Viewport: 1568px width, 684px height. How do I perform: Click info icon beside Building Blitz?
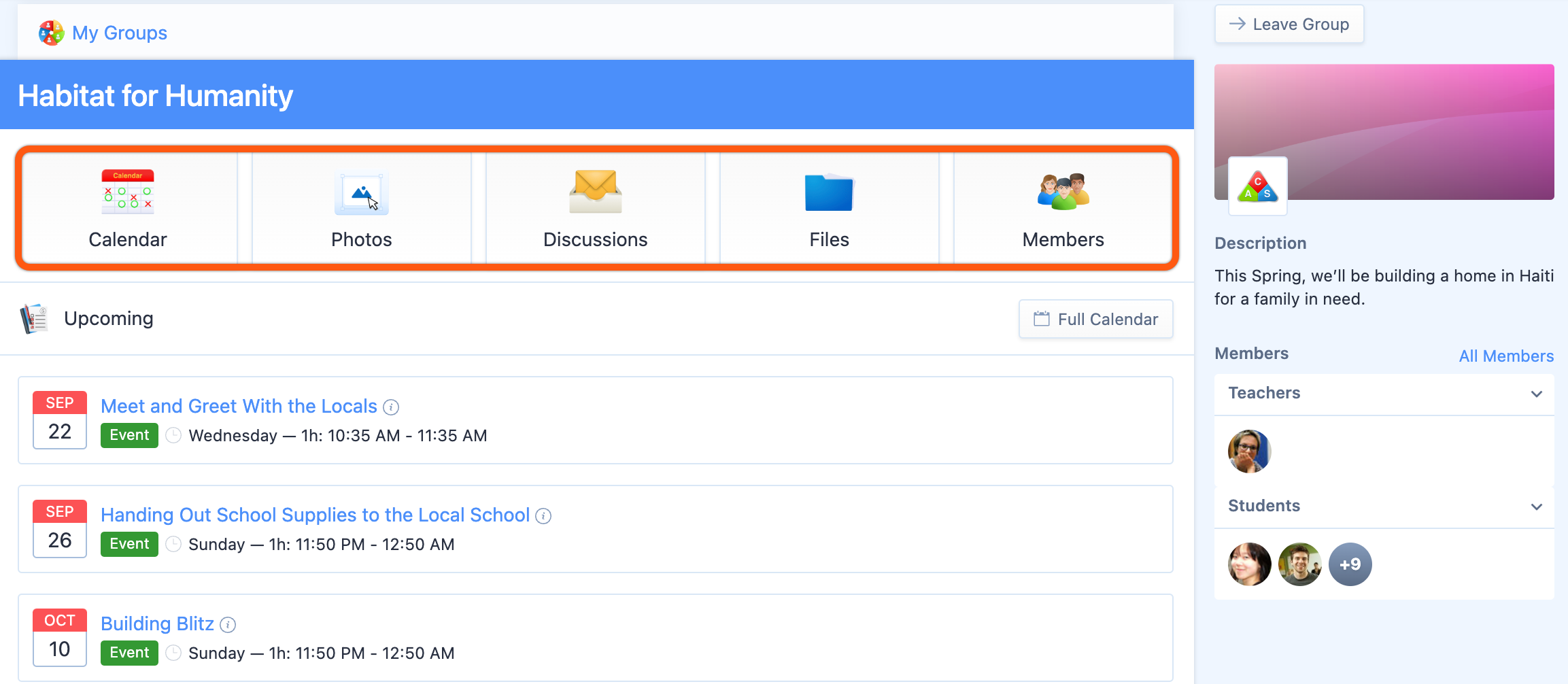[x=228, y=625]
